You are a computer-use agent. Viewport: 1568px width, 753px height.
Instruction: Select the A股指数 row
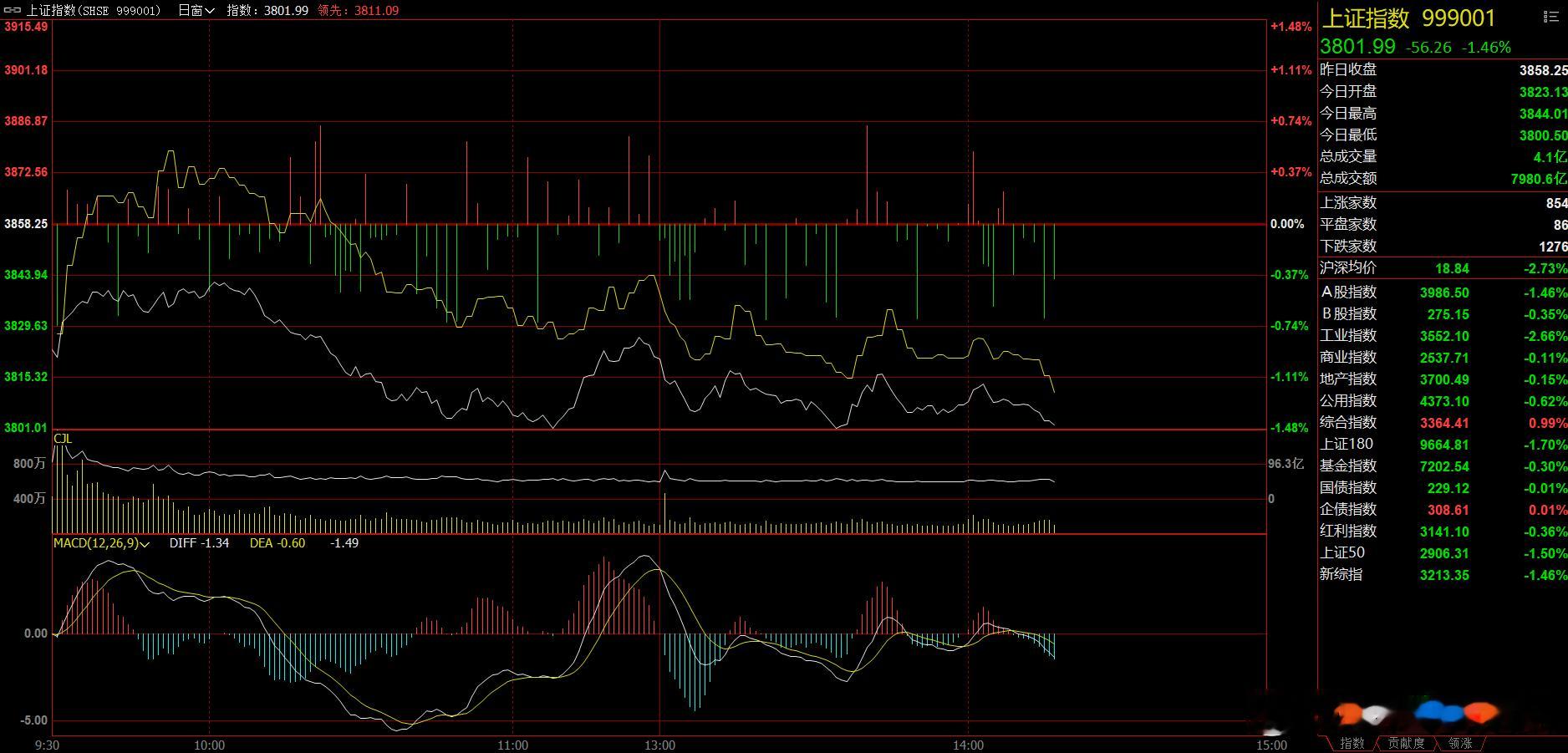tap(1443, 293)
